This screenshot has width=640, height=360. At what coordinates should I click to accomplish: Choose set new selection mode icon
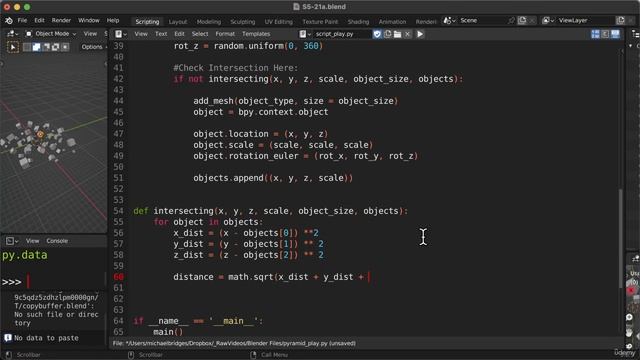pos(27,47)
